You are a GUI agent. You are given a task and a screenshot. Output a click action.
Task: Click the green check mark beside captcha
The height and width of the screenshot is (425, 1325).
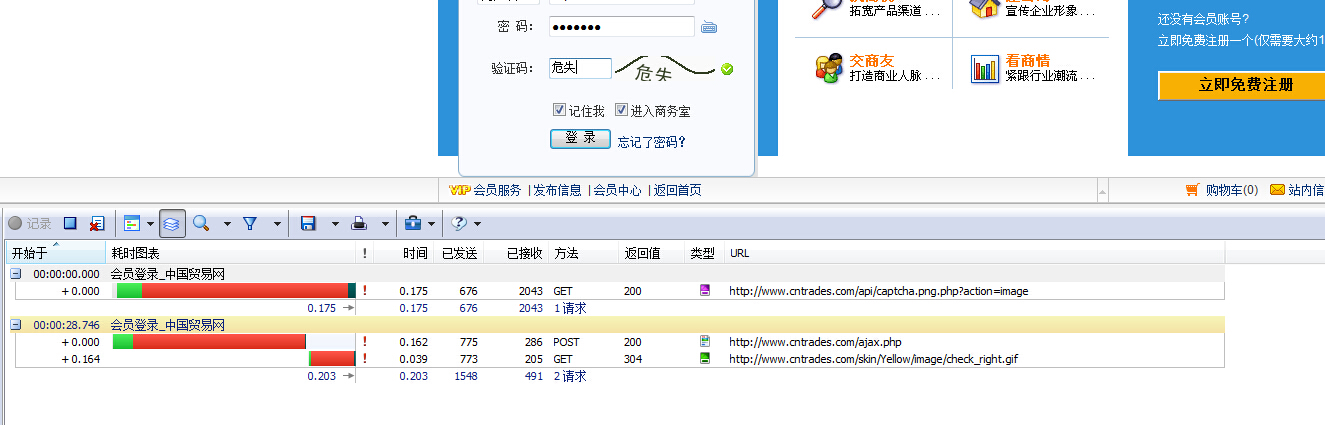727,69
